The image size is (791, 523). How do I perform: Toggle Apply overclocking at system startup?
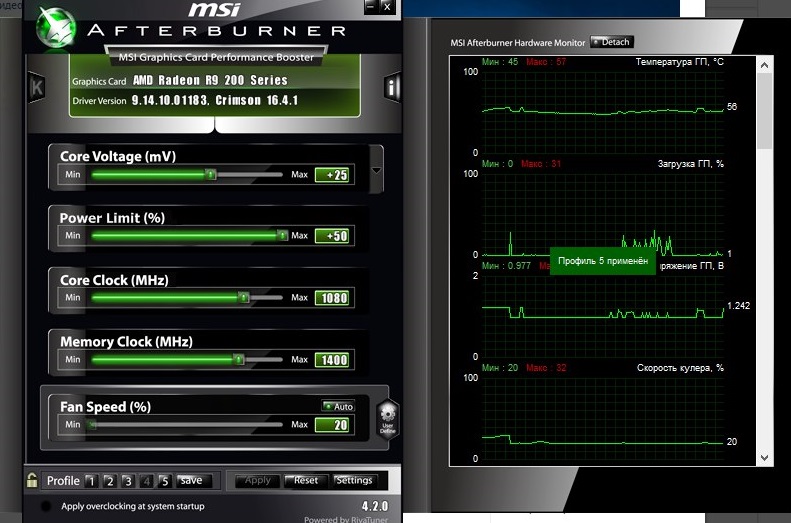(x=46, y=506)
